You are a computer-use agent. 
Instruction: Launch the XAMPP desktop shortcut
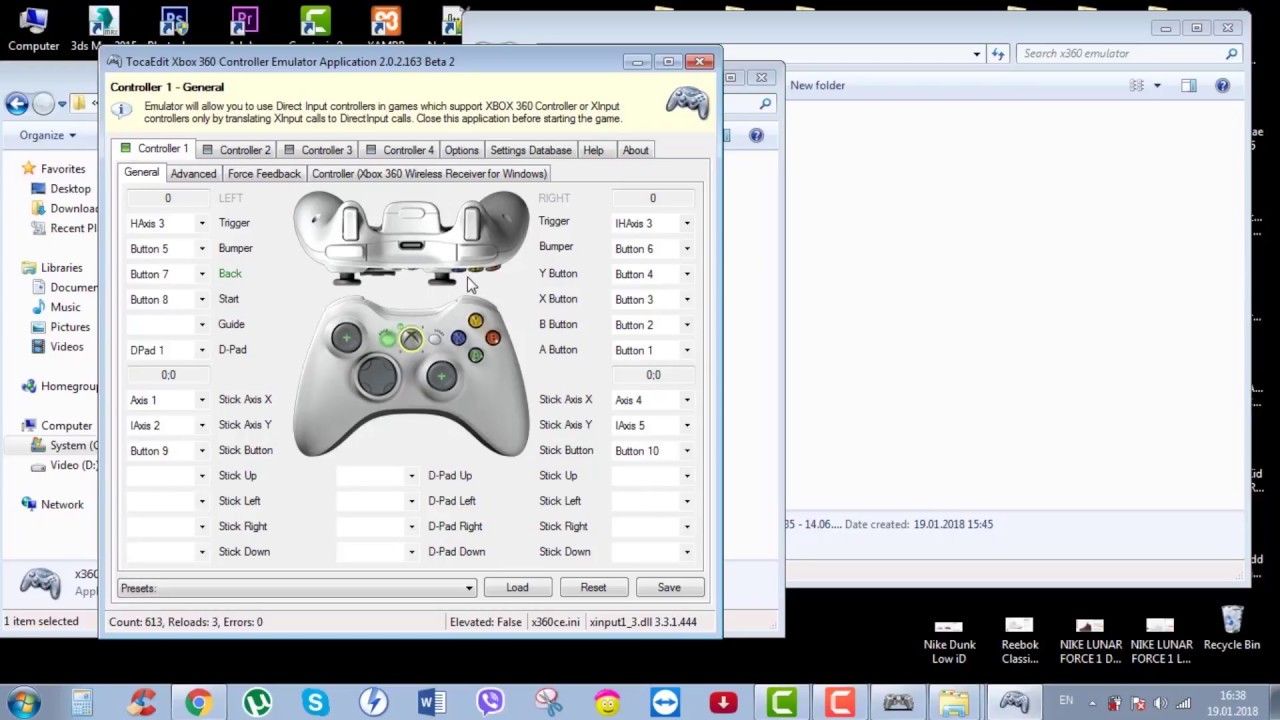click(x=385, y=28)
